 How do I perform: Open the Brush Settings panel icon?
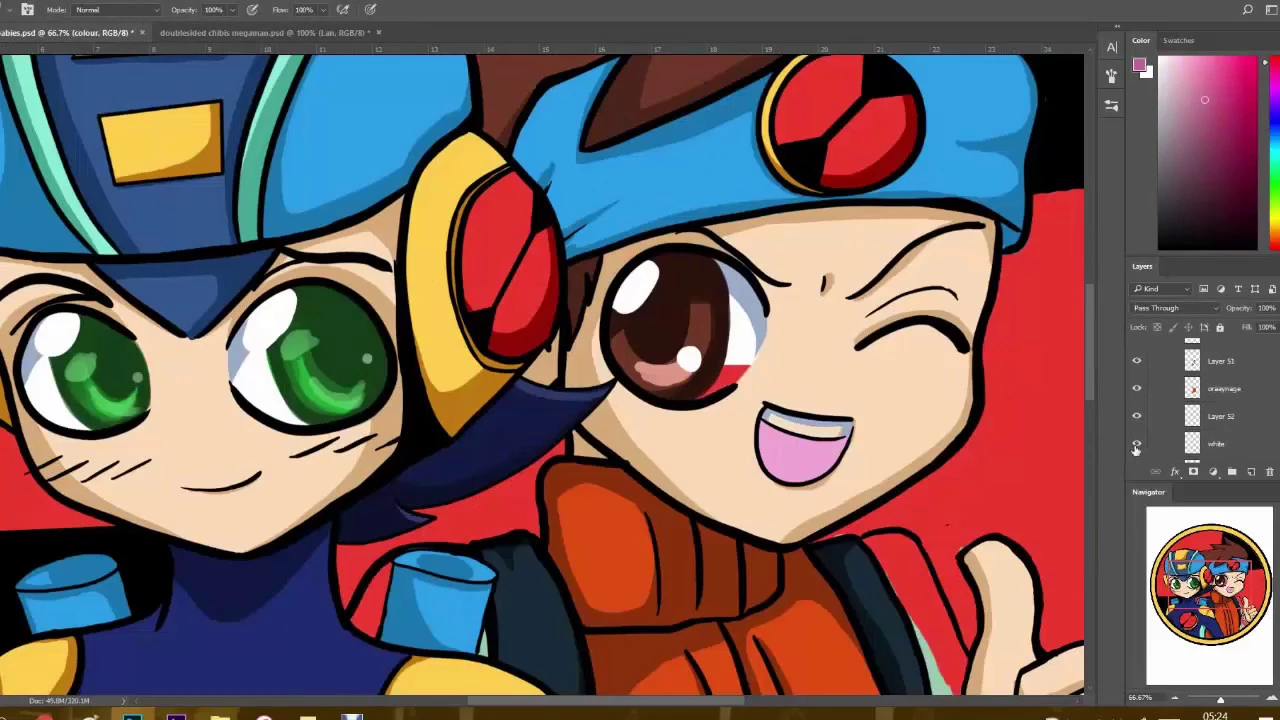point(1112,105)
